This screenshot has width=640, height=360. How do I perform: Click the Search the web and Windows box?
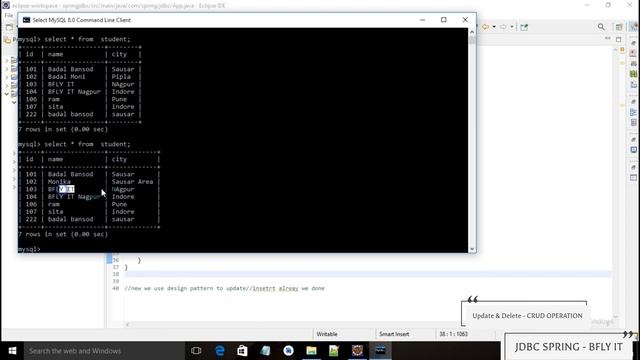pos(104,351)
